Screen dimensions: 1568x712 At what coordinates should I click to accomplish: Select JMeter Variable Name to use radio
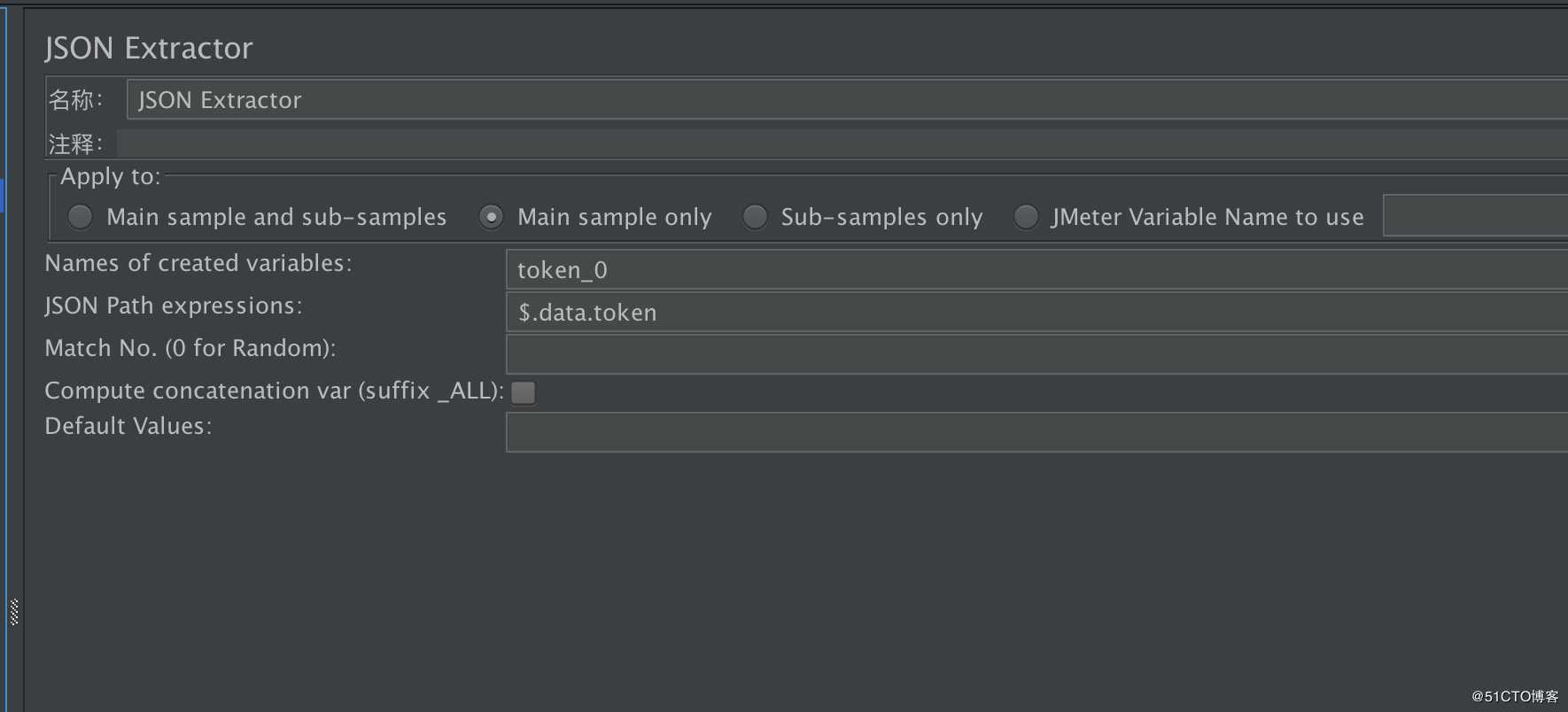1026,217
